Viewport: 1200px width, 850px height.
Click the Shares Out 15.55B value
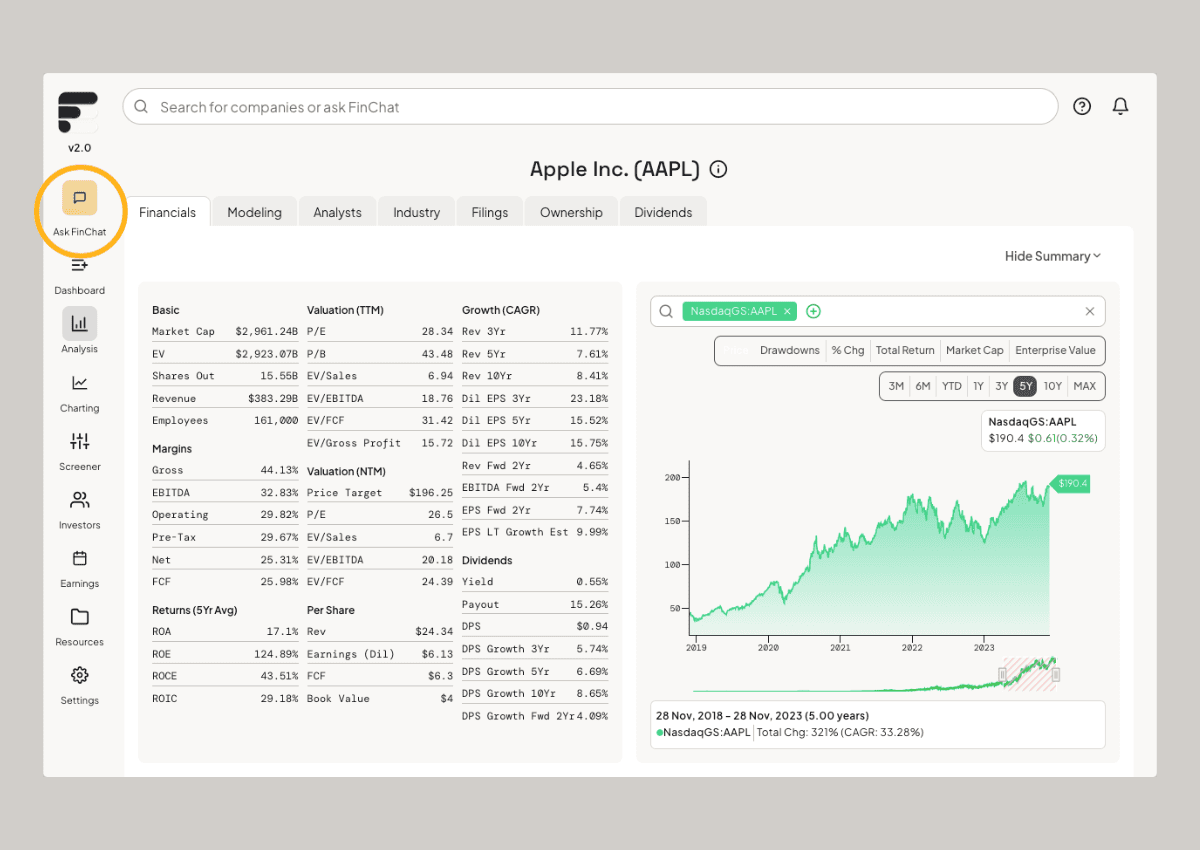[x=279, y=376]
